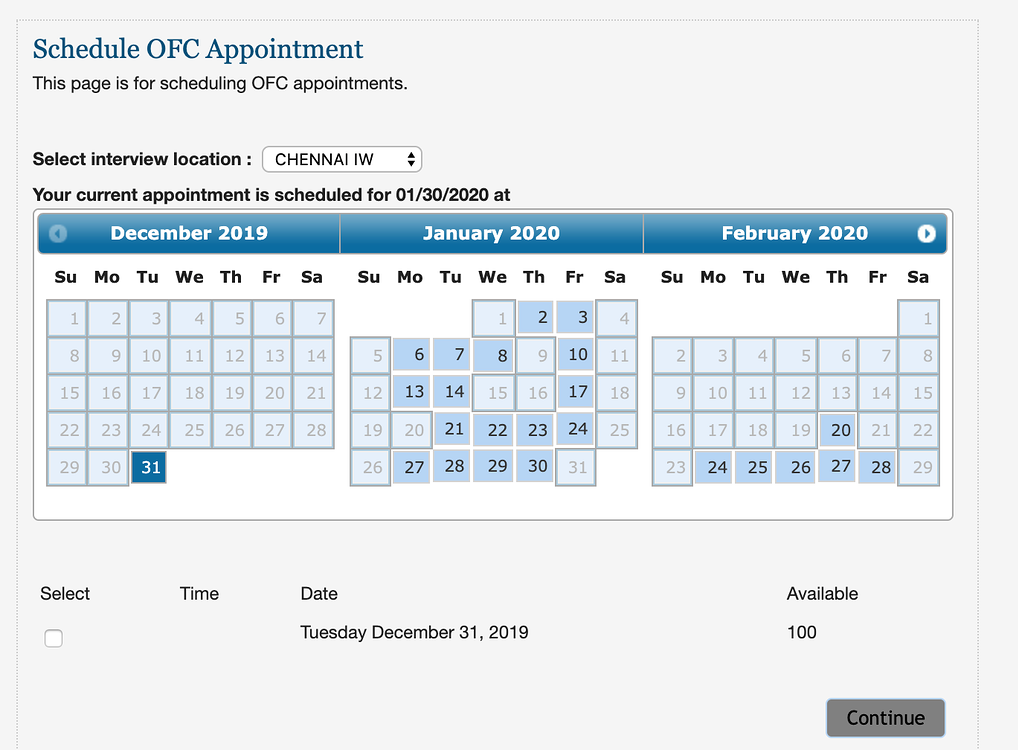Select February 20, 2020 date
Viewport: 1018px width, 750px height.
[838, 429]
